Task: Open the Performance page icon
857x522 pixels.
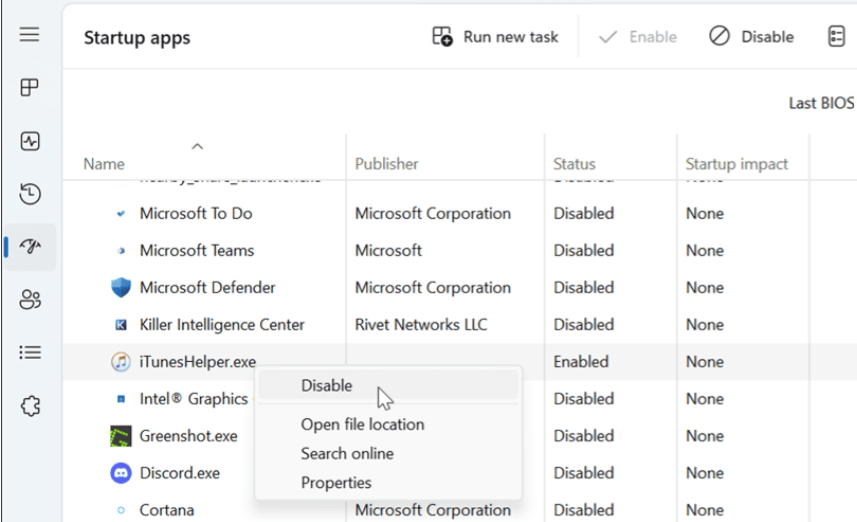Action: click(30, 141)
